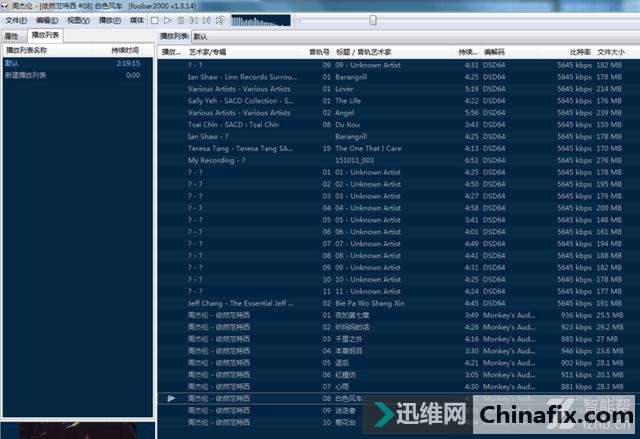The height and width of the screenshot is (439, 640).
Task: Select the 周杰伦 track sized 29.2 MB
Action: (x=398, y=327)
